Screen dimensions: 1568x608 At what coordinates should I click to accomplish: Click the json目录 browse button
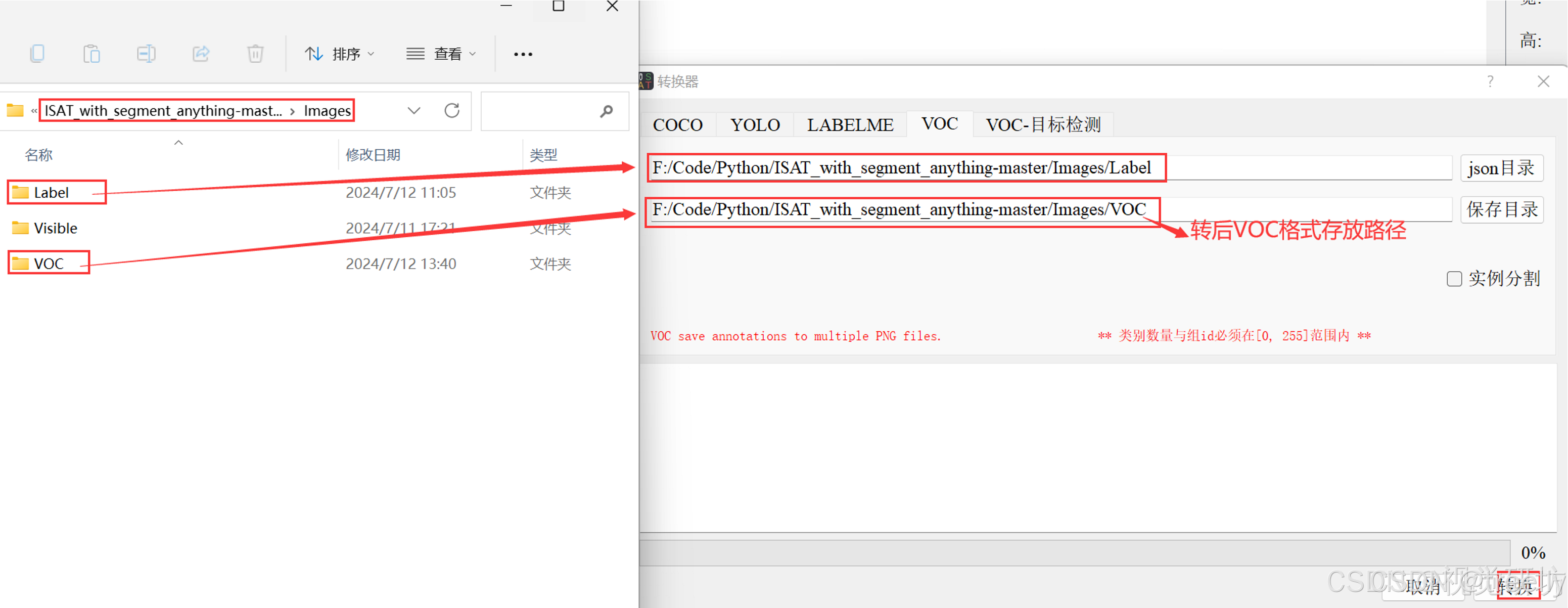point(1501,168)
